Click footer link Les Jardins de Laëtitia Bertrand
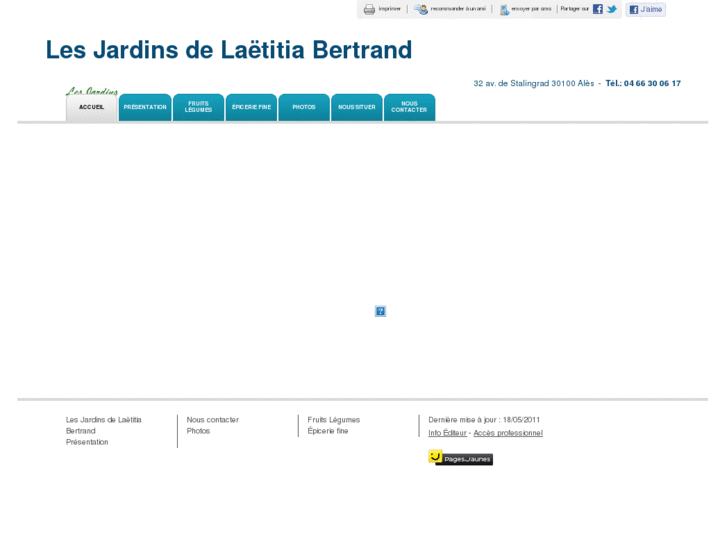727x545 pixels. (103, 425)
